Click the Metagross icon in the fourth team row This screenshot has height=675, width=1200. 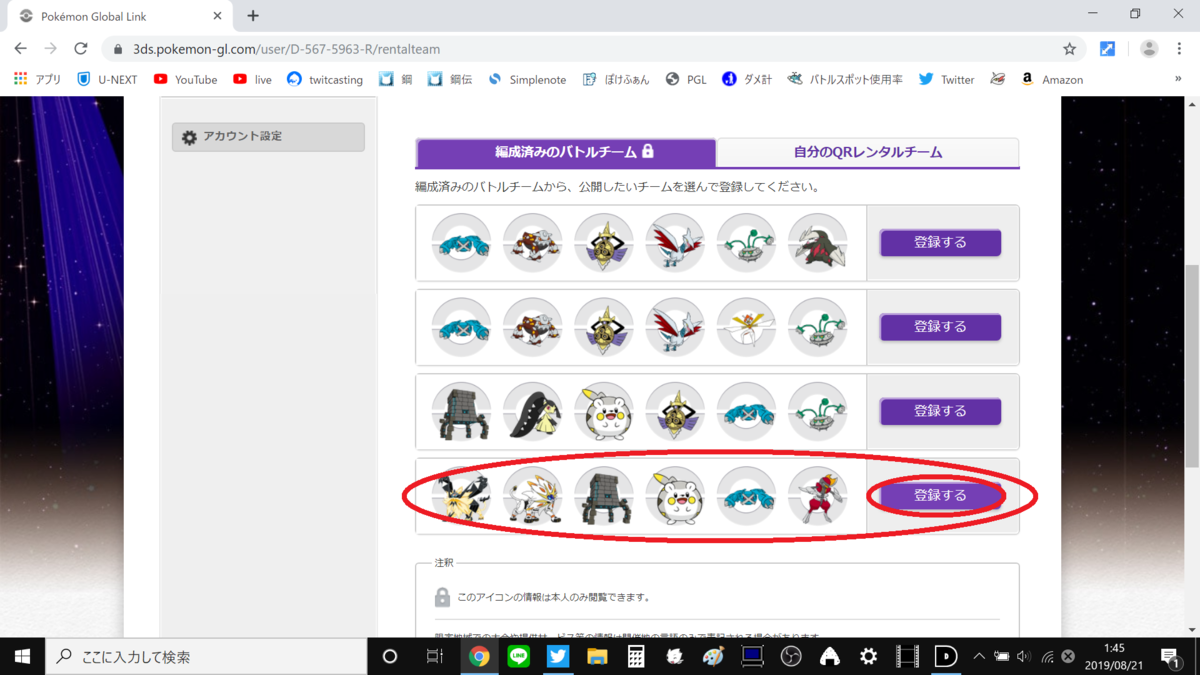coord(747,495)
